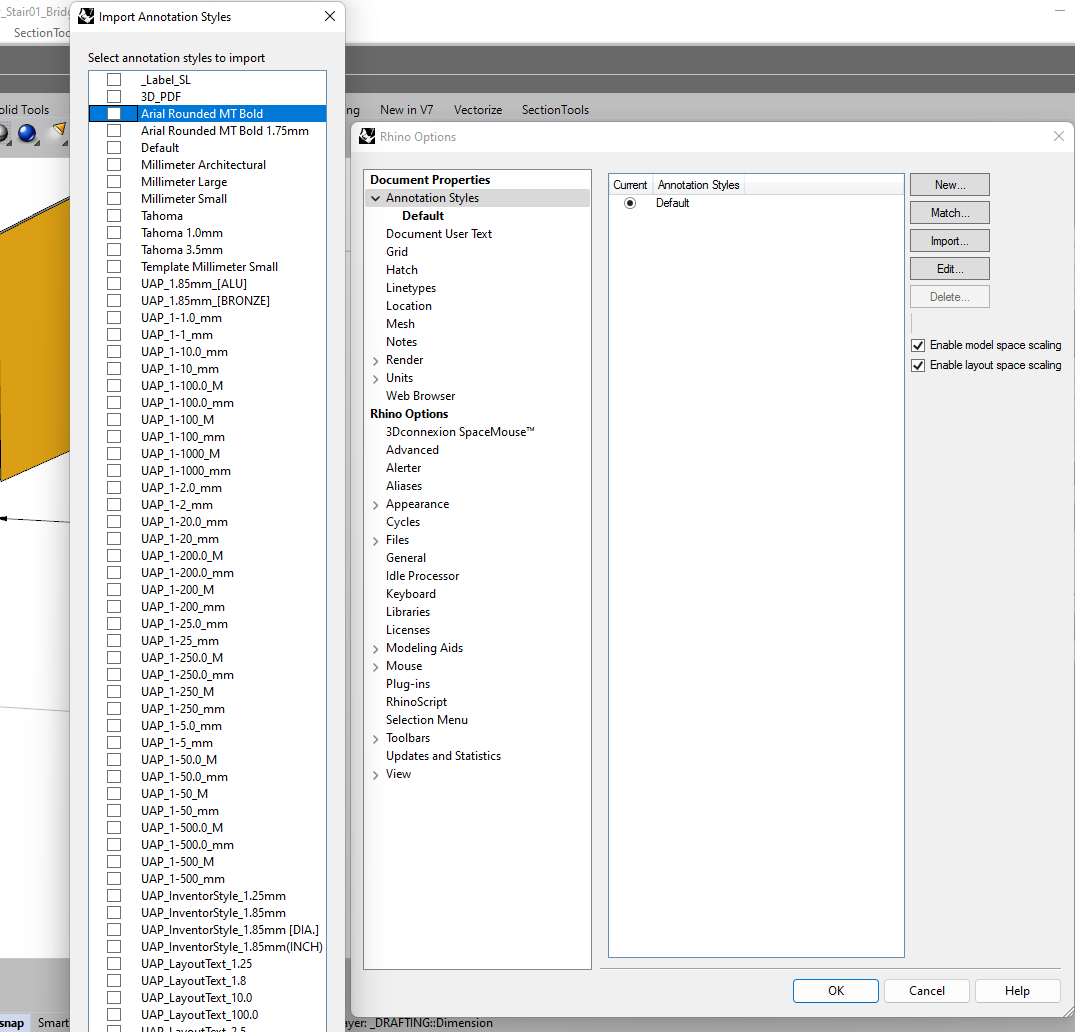Click the Annotation Styles column header
1075x1032 pixels.
point(699,184)
